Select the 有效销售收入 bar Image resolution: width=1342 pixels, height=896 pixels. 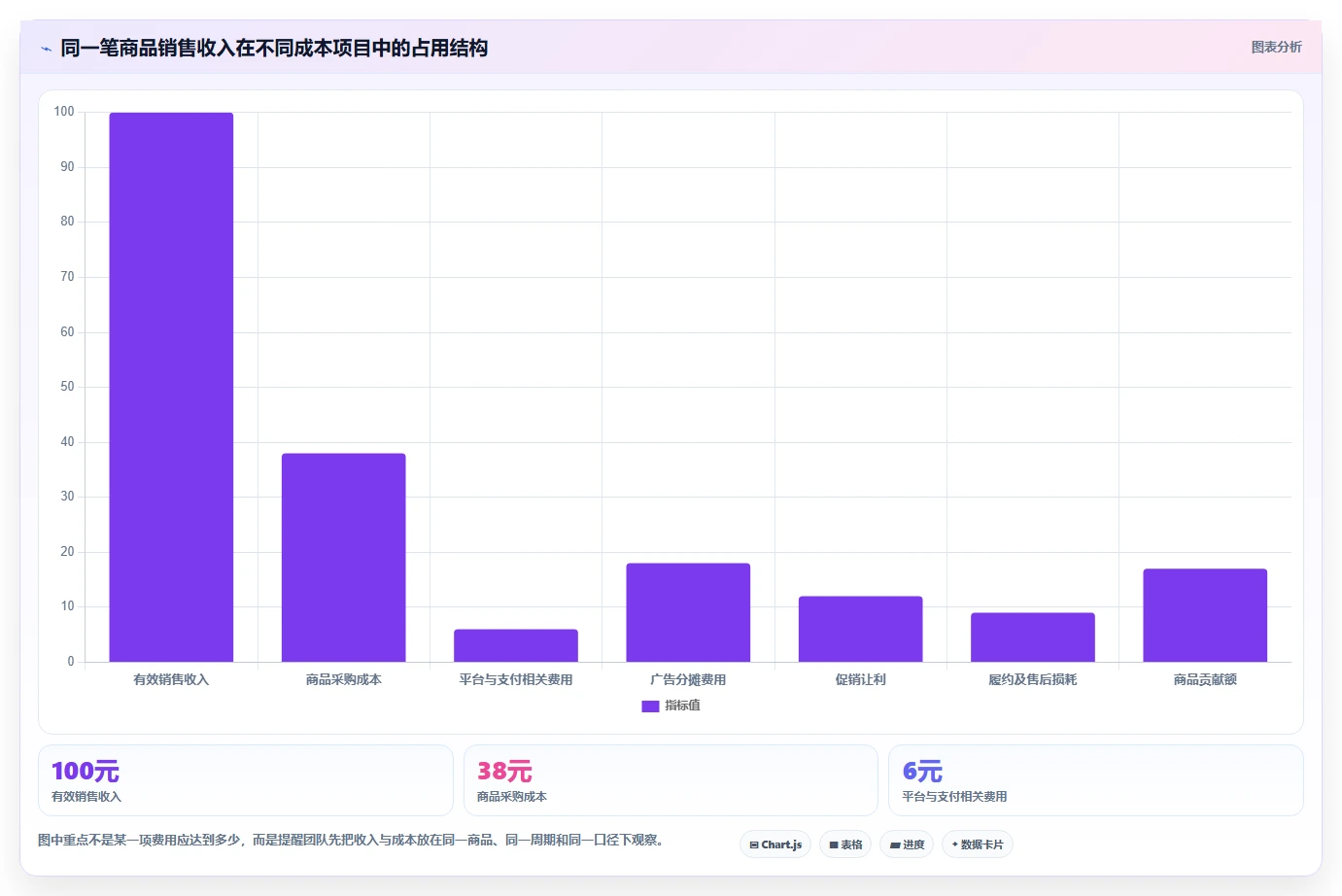point(171,387)
